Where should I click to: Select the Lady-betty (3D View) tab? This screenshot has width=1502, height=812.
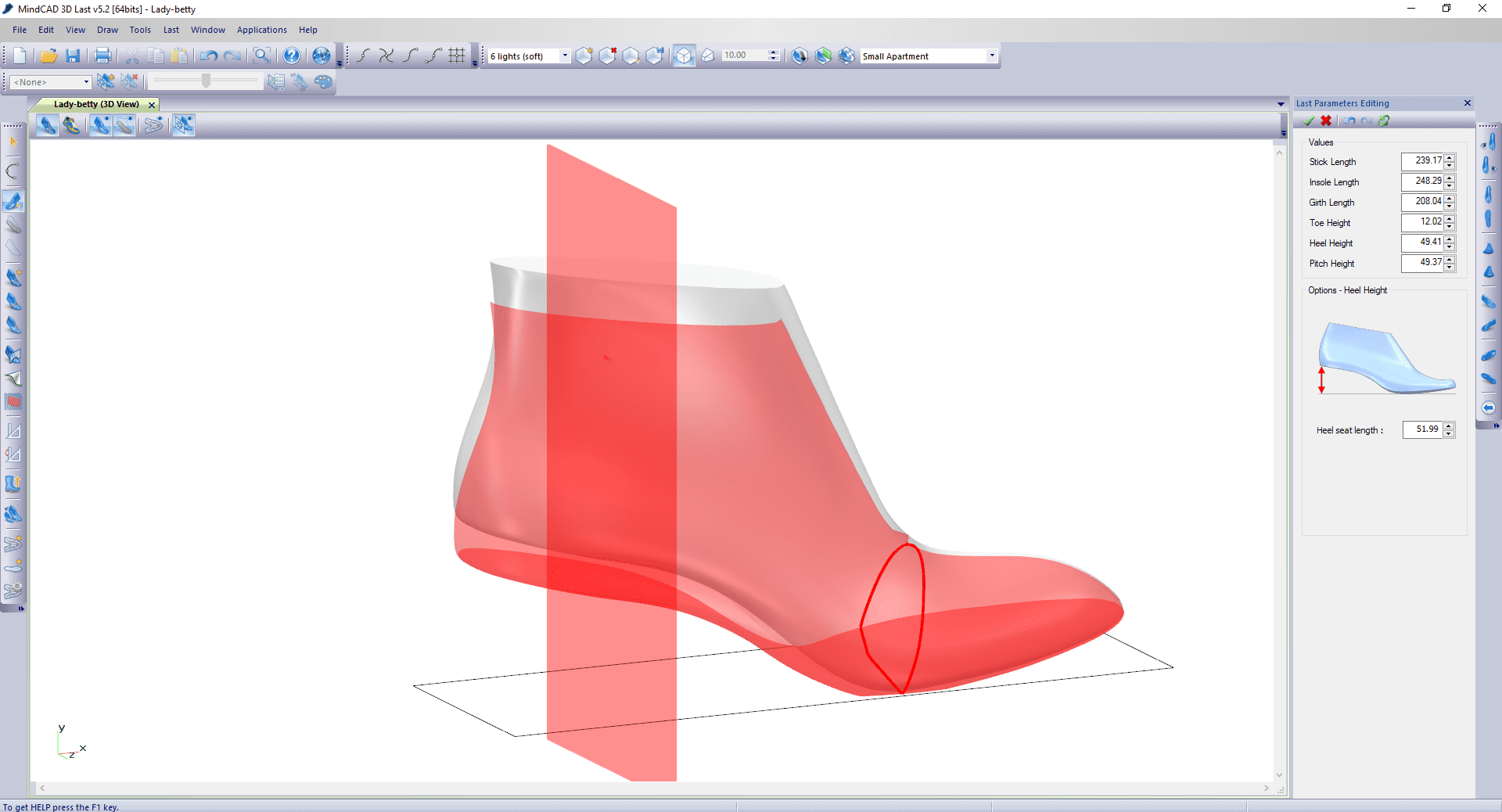(x=96, y=104)
